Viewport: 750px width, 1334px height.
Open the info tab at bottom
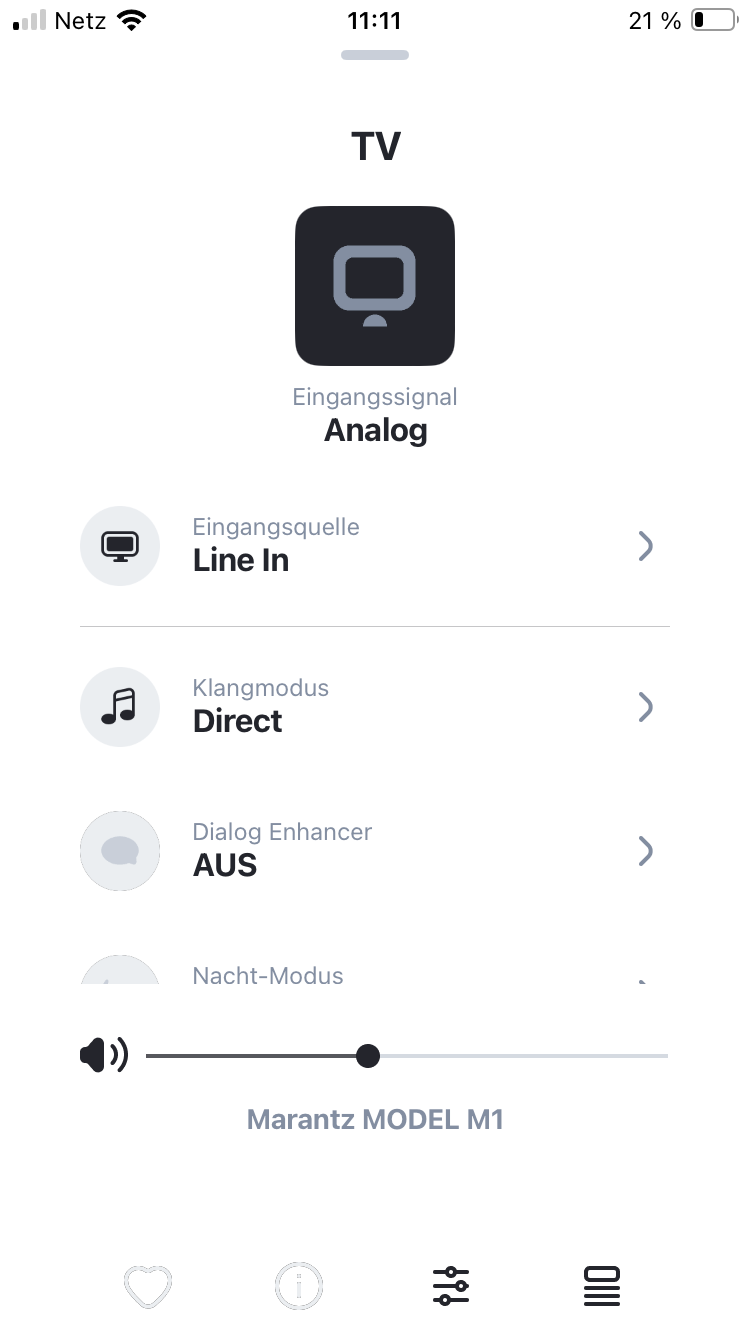[x=299, y=1285]
